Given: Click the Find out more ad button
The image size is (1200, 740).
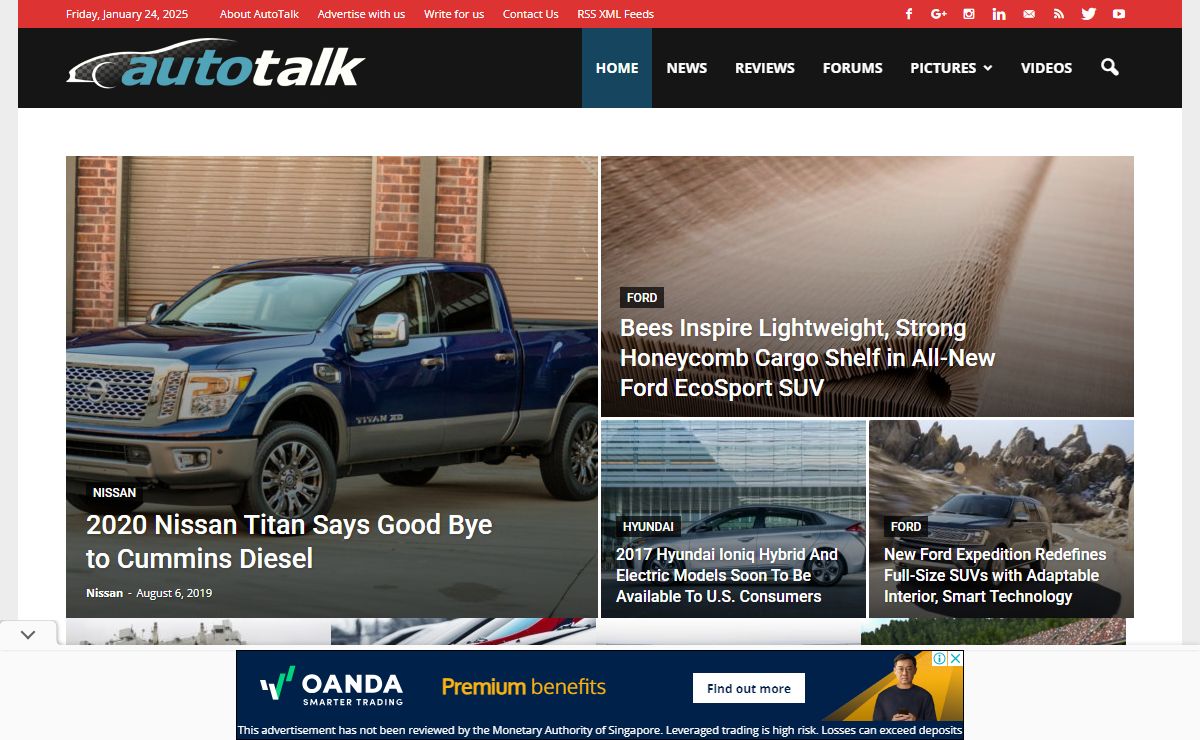Looking at the screenshot, I should click(x=749, y=688).
